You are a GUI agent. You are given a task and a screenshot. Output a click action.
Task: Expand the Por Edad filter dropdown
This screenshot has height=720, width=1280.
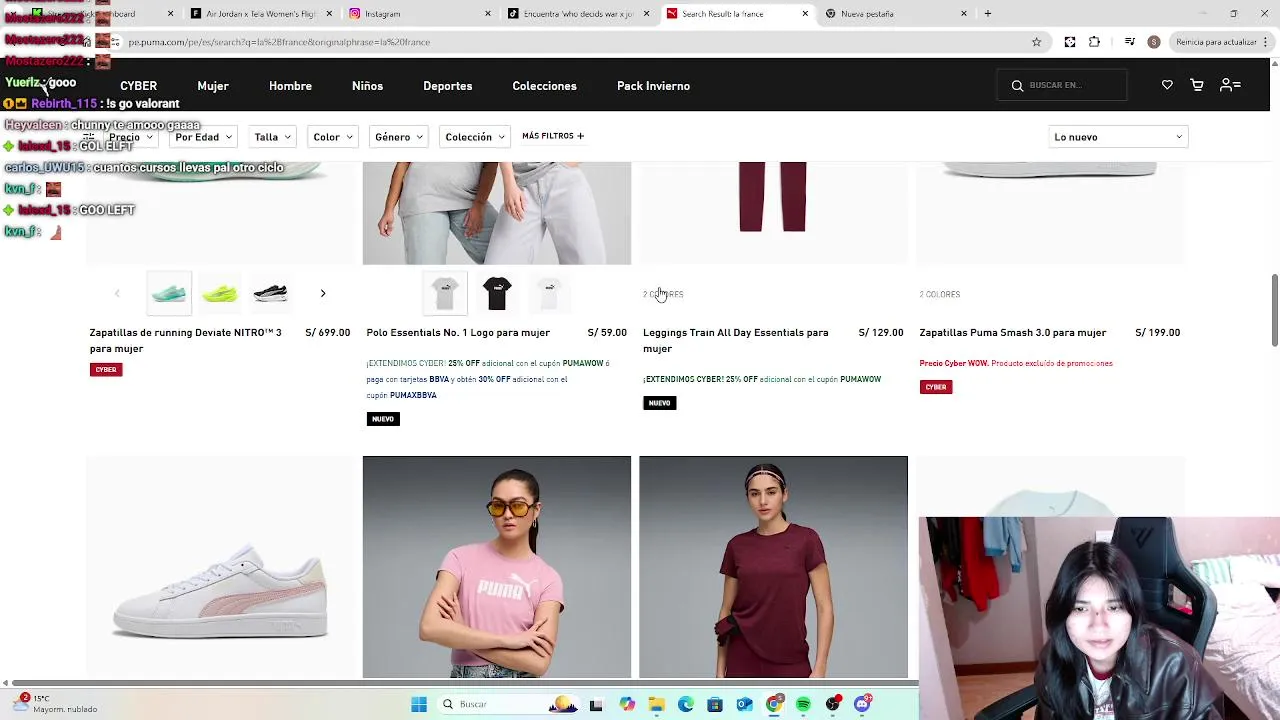click(x=204, y=137)
